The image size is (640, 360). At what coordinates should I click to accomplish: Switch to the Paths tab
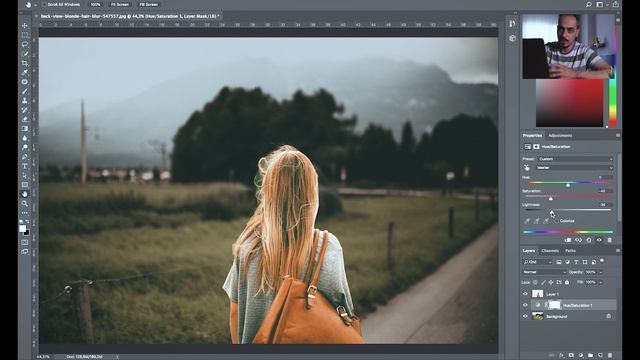(570, 251)
